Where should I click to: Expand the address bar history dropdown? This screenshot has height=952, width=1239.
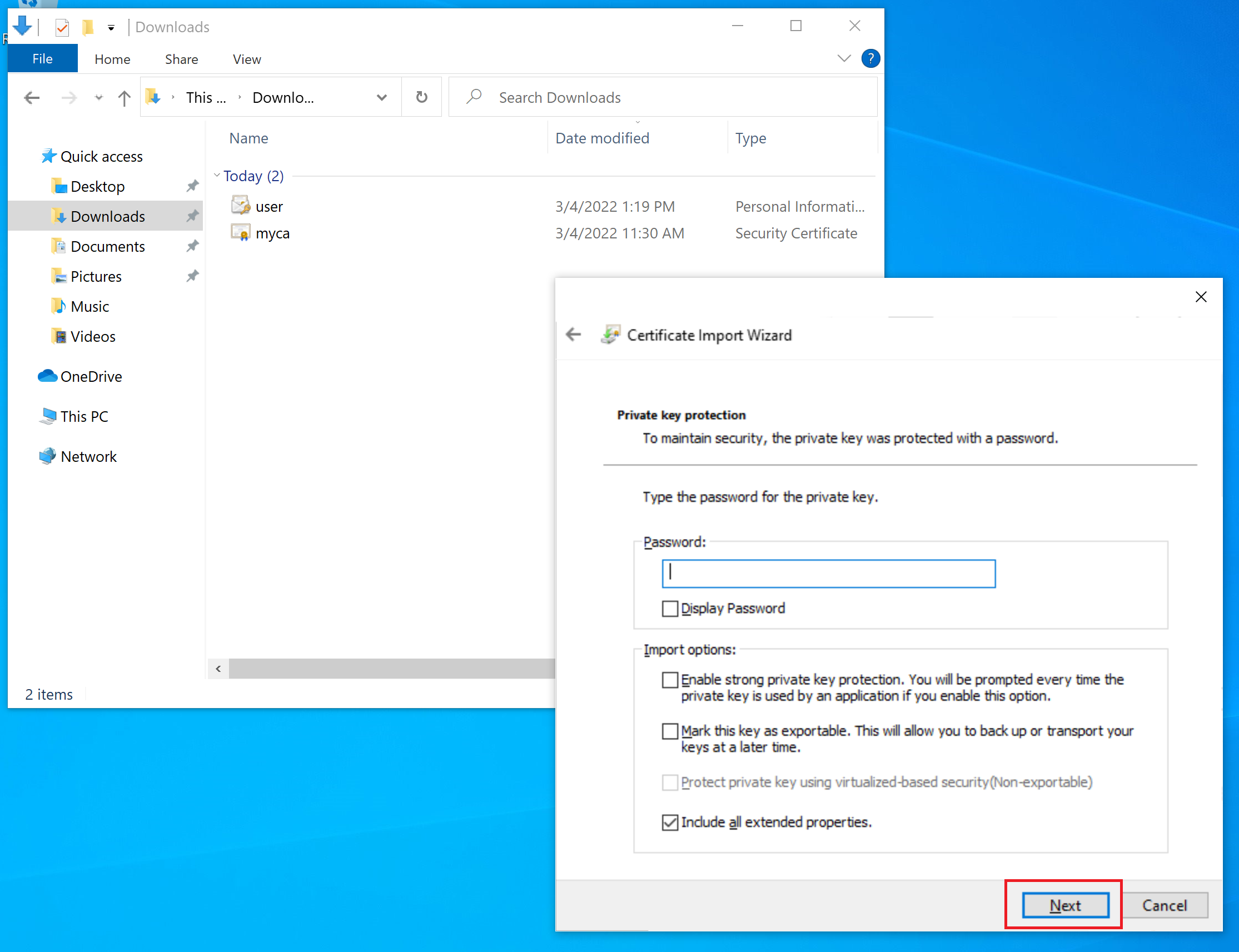click(381, 97)
